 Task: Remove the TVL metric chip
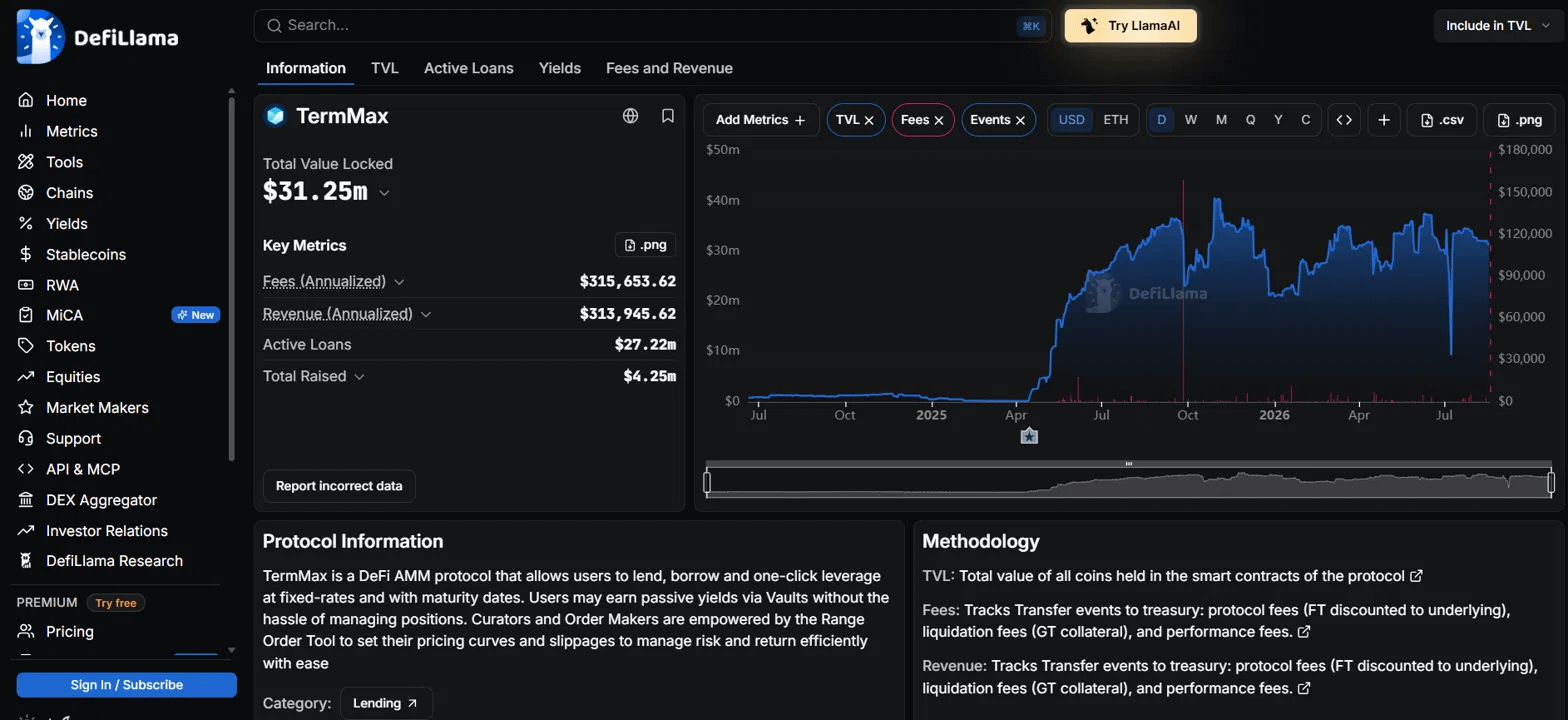point(869,120)
